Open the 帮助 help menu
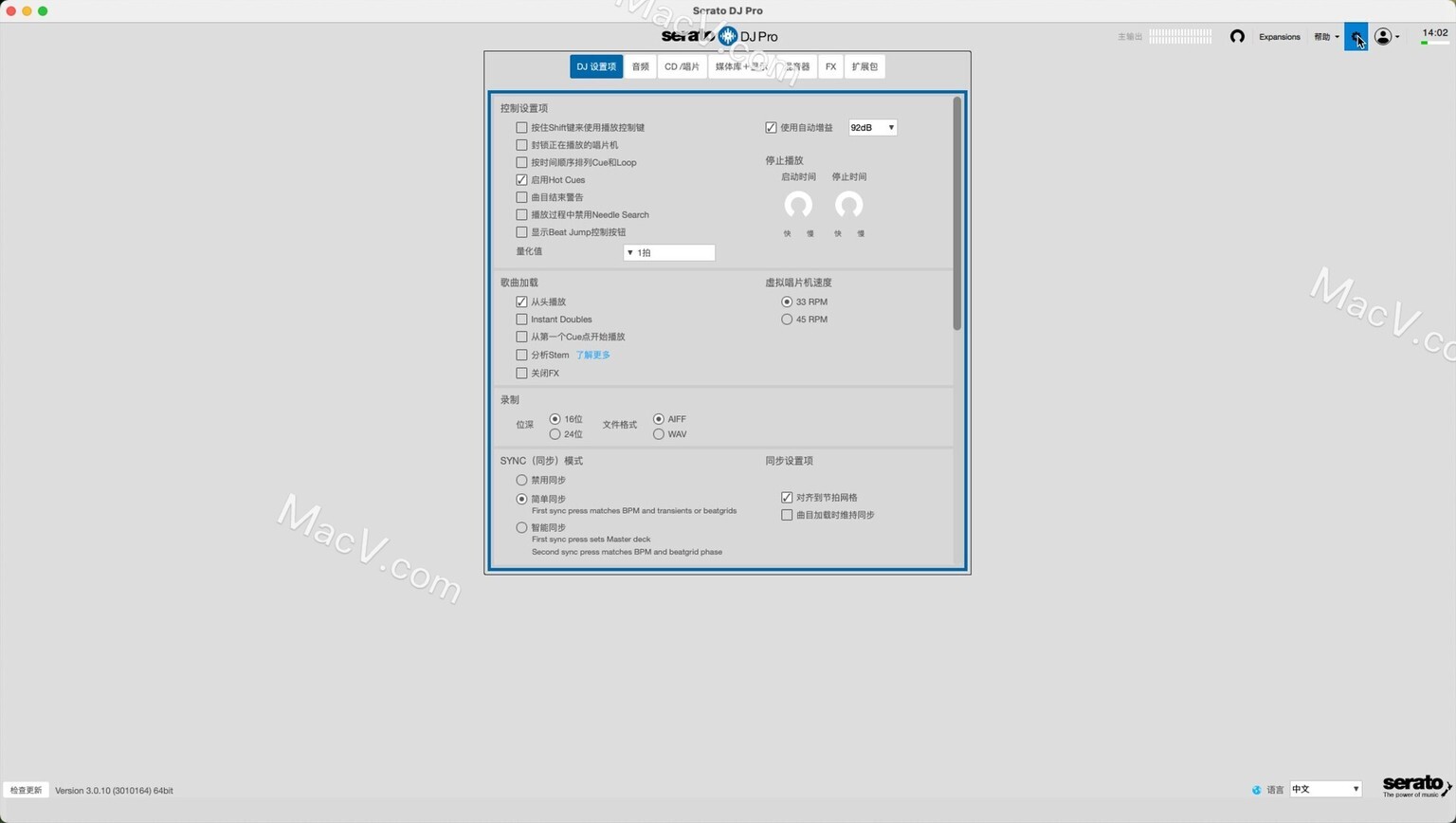Screen dimensions: 1456x823 click(1325, 37)
